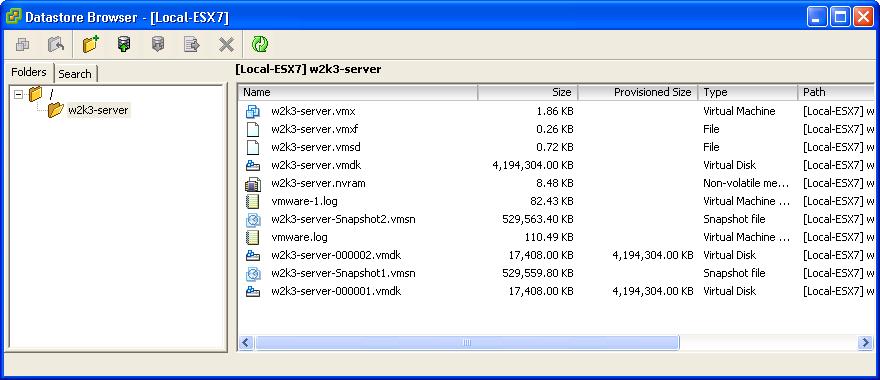Click the horizontal scrollbar right arrow
The image size is (880, 380).
(865, 342)
